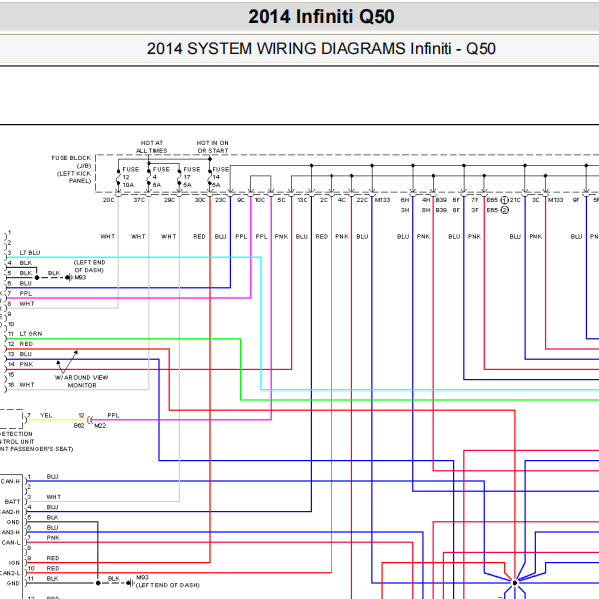Select the B62 M22 connector symbol
The image size is (599, 599).
coord(90,420)
